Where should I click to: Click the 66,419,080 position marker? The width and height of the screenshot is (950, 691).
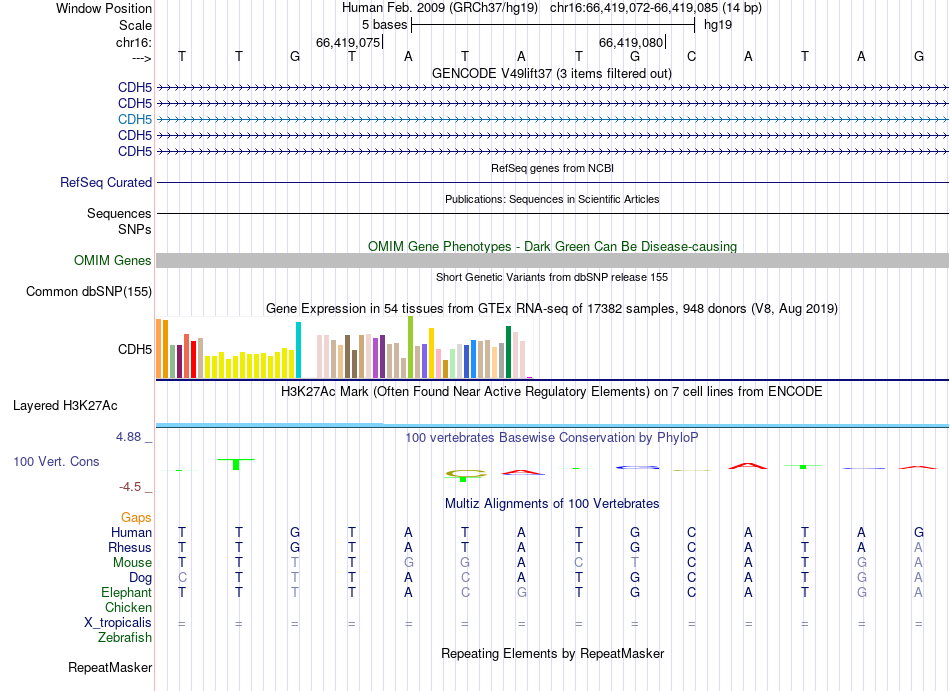[x=631, y=42]
